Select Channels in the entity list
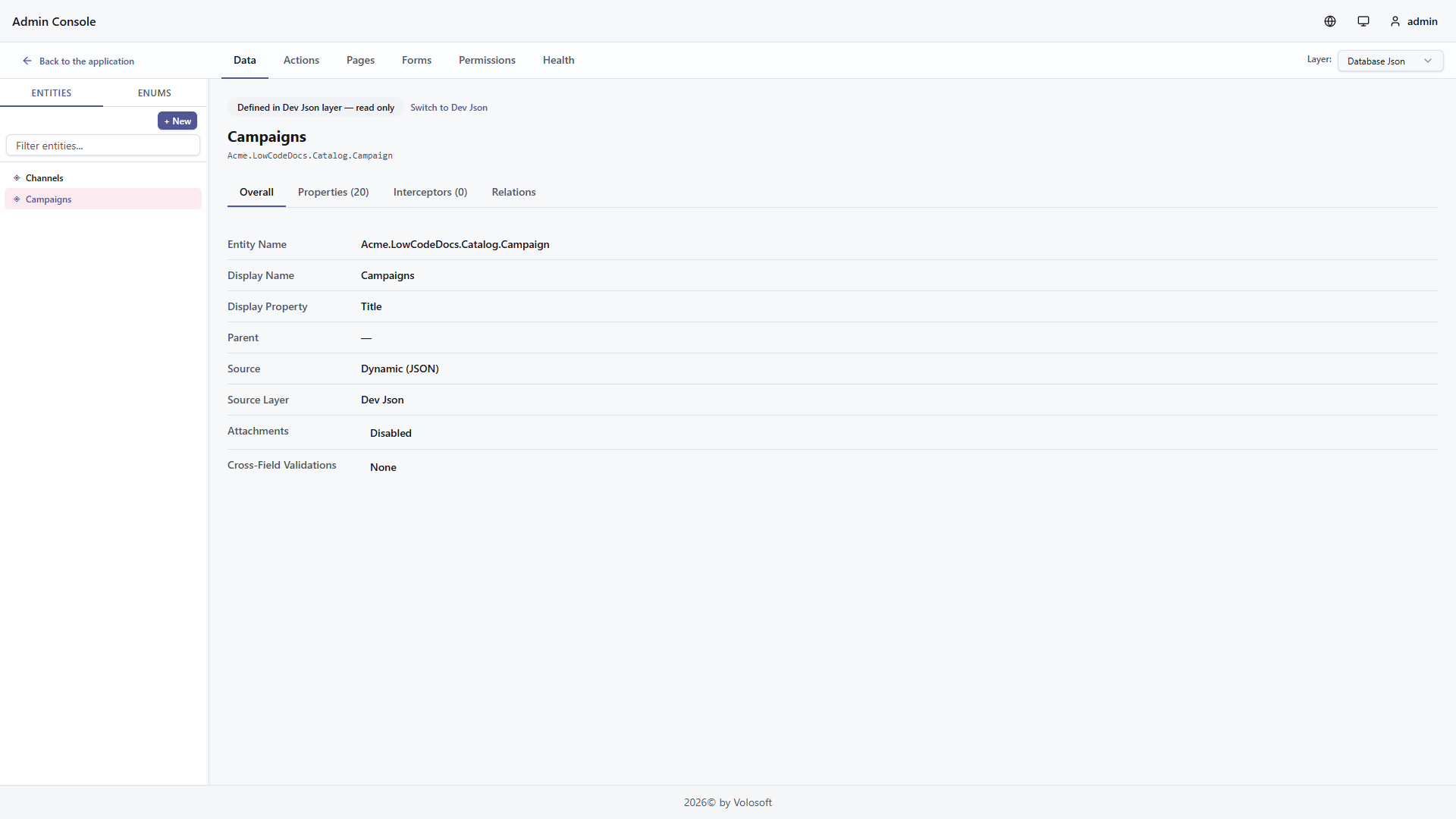1456x819 pixels. pyautogui.click(x=103, y=178)
